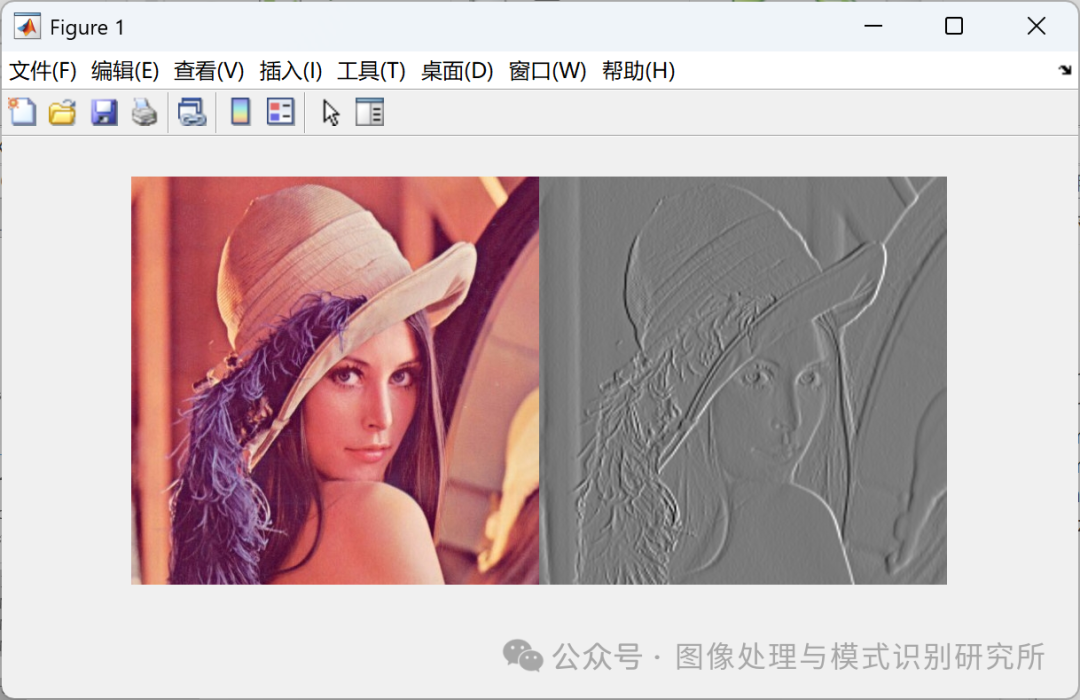Open the 文件(F) menu
This screenshot has height=700, width=1080.
[x=42, y=70]
